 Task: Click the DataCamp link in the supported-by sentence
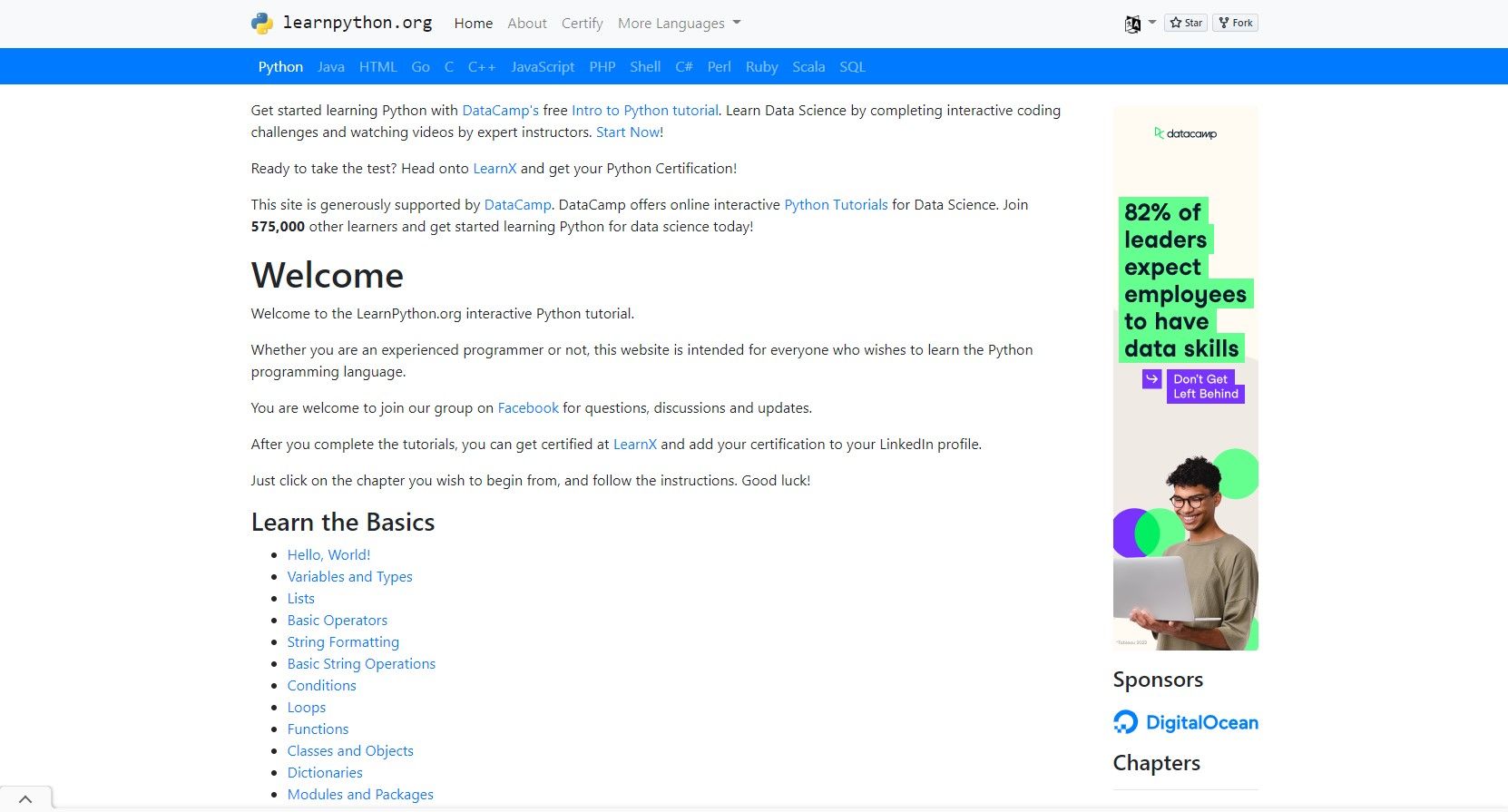(518, 205)
